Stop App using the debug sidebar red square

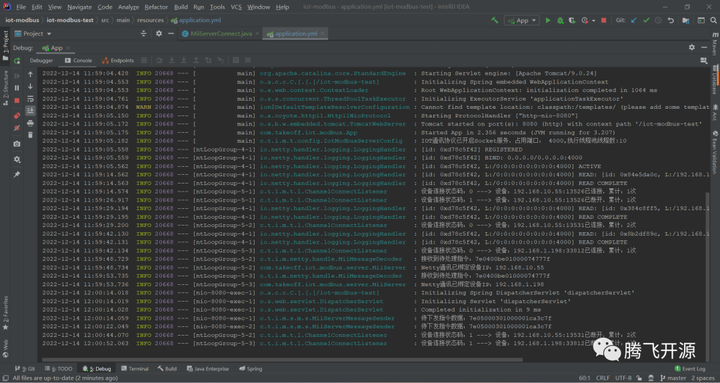[17, 100]
